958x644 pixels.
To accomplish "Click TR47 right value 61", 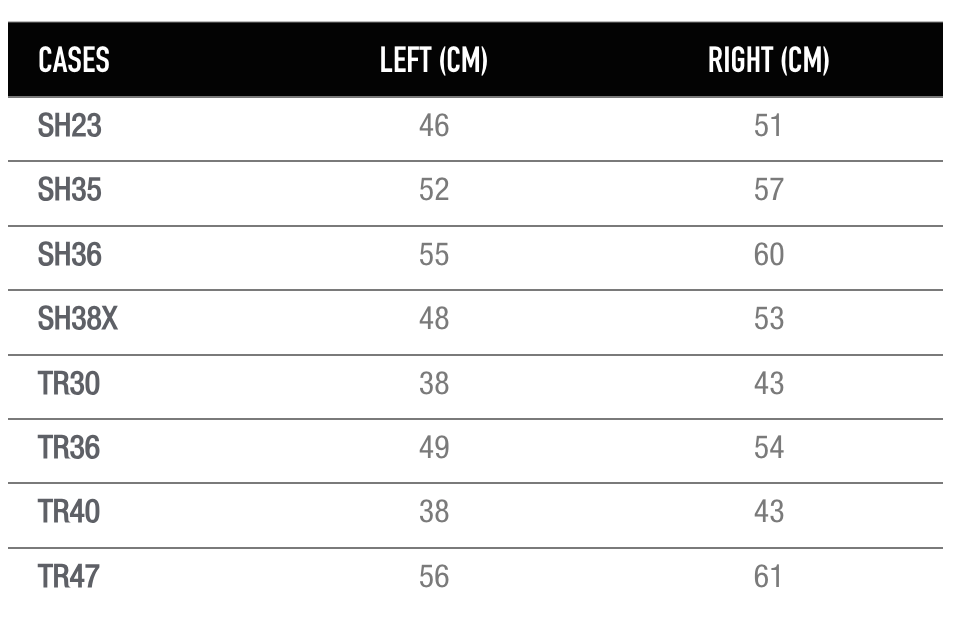I will 768,576.
